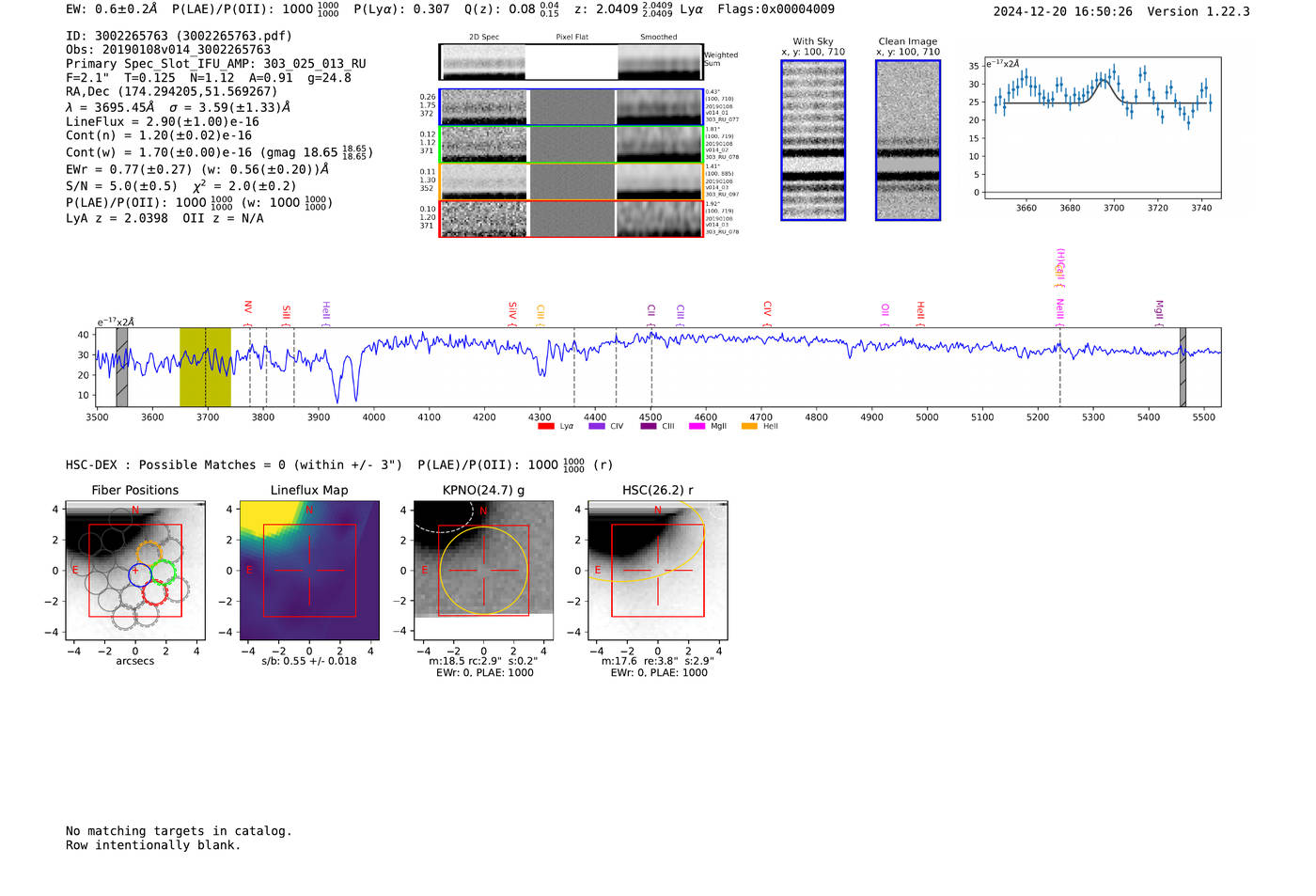The height and width of the screenshot is (896, 1316).
Task: Click the orange-bordered 2D Spec fiber cutout
Action: (483, 181)
